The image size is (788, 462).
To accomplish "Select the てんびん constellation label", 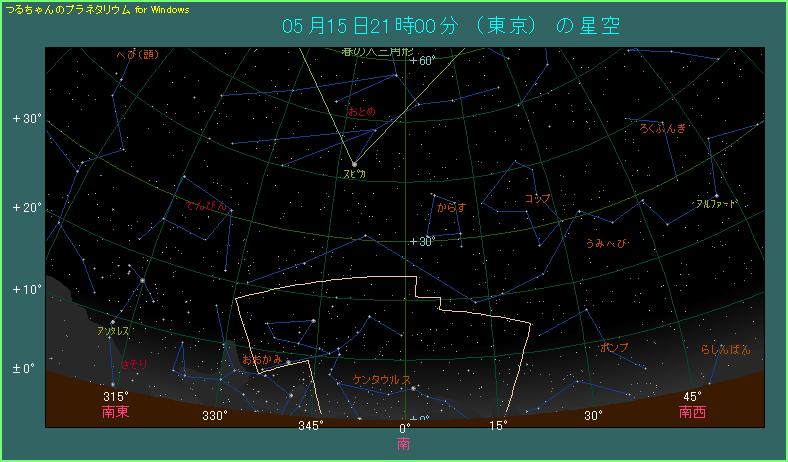I will 206,205.
